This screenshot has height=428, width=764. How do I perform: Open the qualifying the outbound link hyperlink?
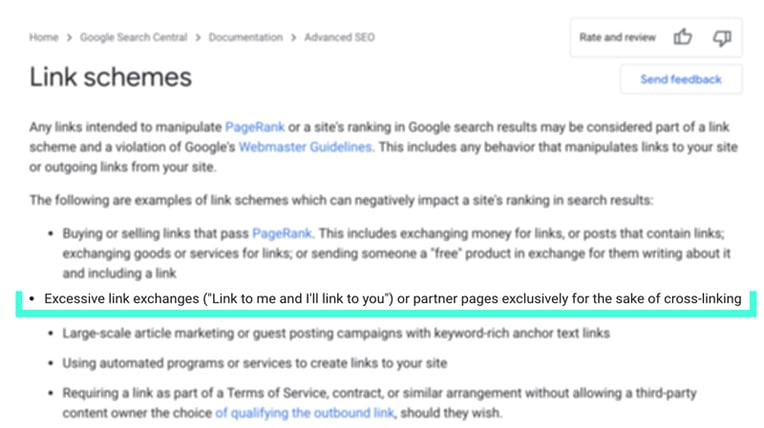click(x=305, y=413)
